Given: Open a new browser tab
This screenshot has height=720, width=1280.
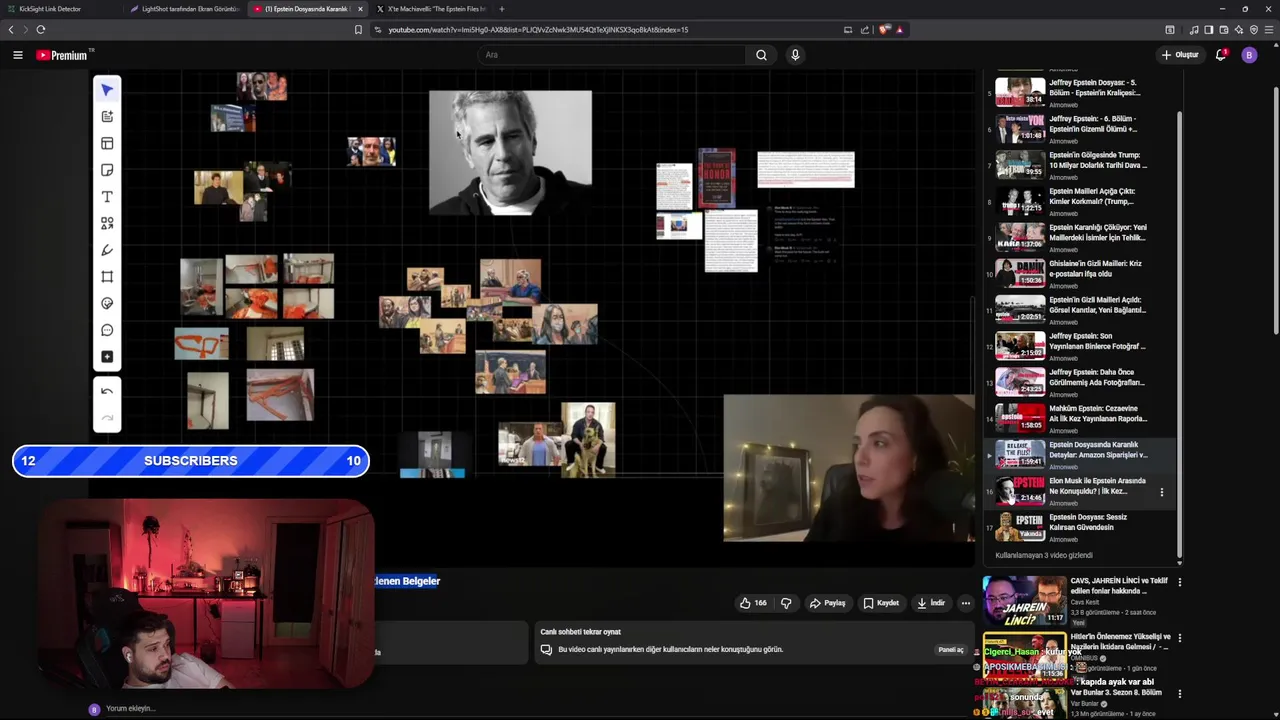Looking at the screenshot, I should coord(502,9).
